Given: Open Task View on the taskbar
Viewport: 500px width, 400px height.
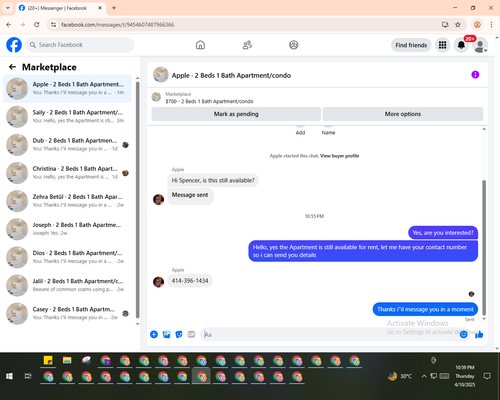Looking at the screenshot, I should pos(28,376).
